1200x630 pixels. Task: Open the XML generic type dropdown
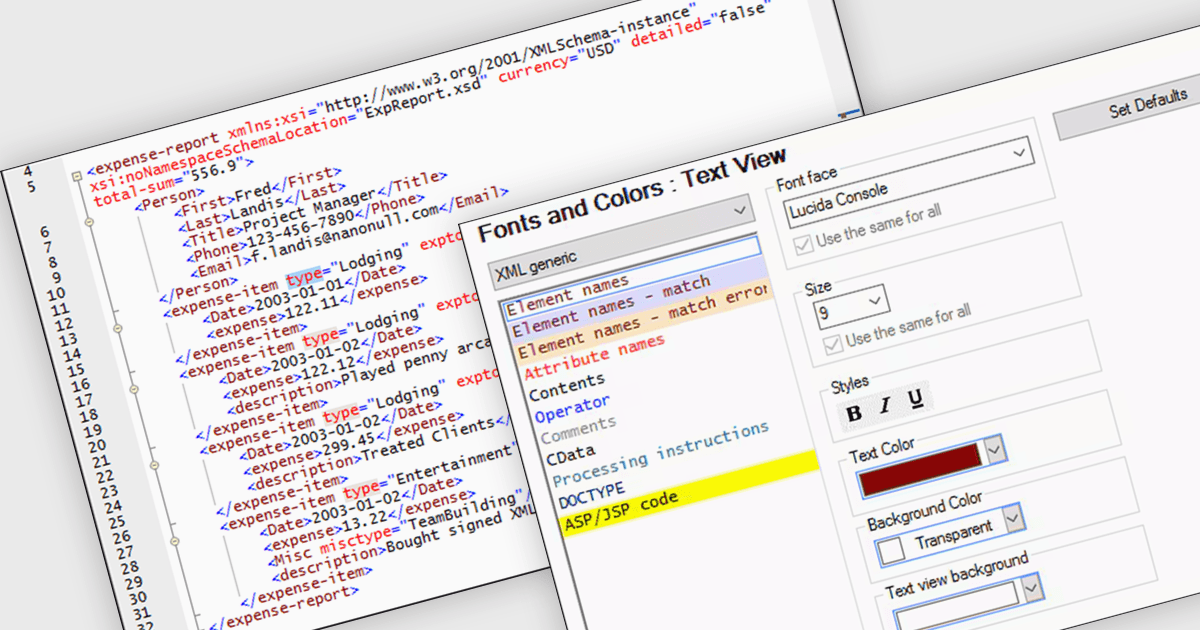740,209
